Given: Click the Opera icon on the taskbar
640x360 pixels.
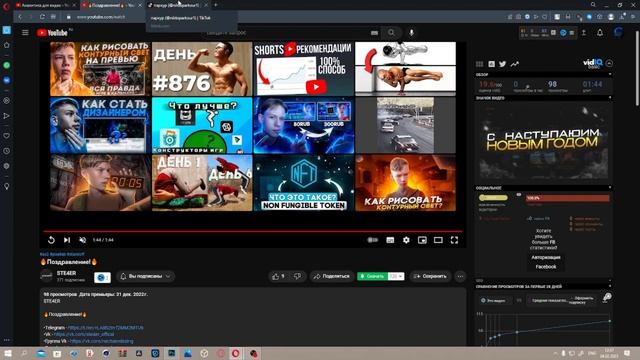Looking at the screenshot, I should click(236, 353).
